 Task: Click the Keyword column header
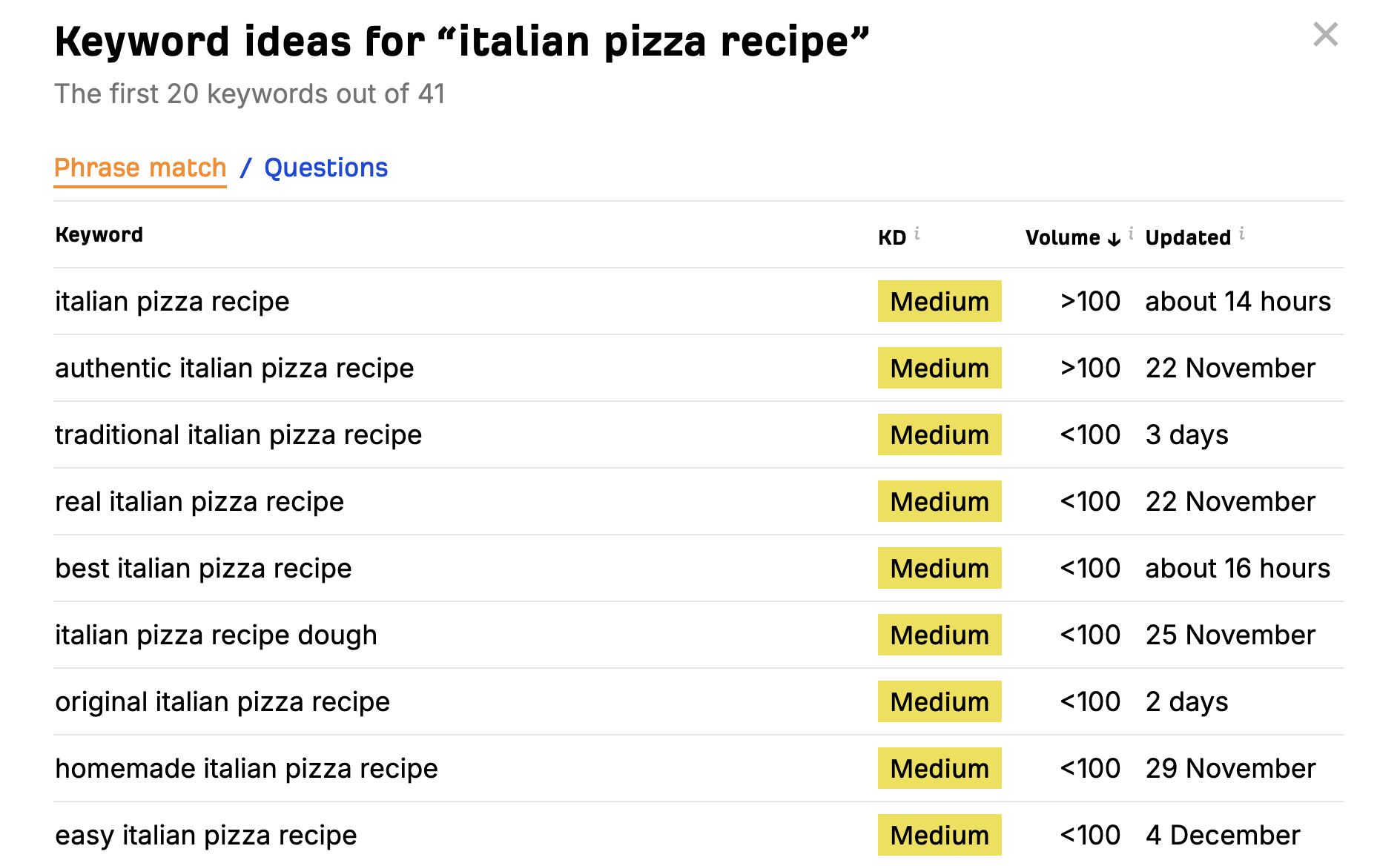click(99, 234)
